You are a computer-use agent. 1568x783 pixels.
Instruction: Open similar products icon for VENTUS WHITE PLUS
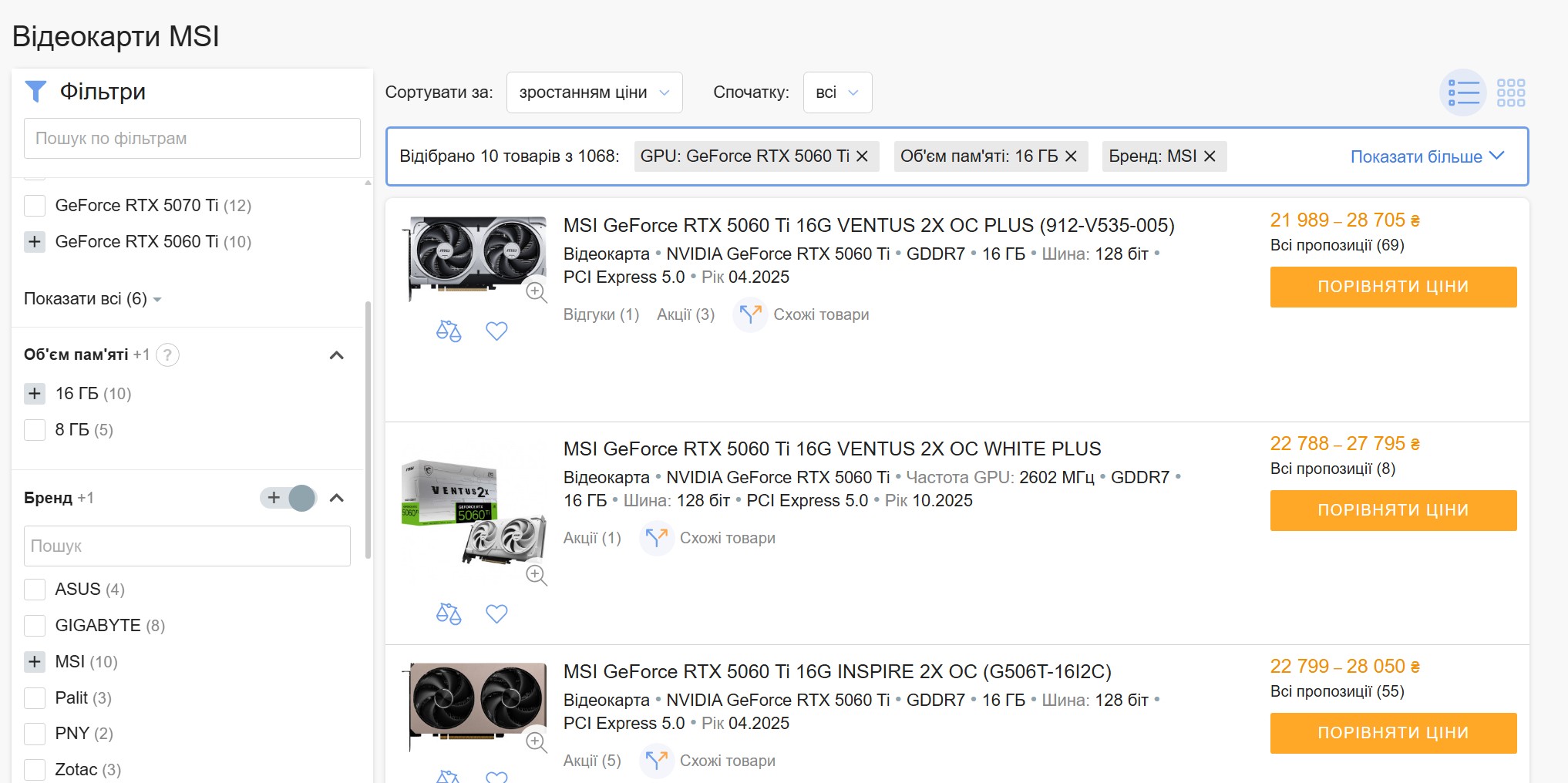tap(656, 538)
